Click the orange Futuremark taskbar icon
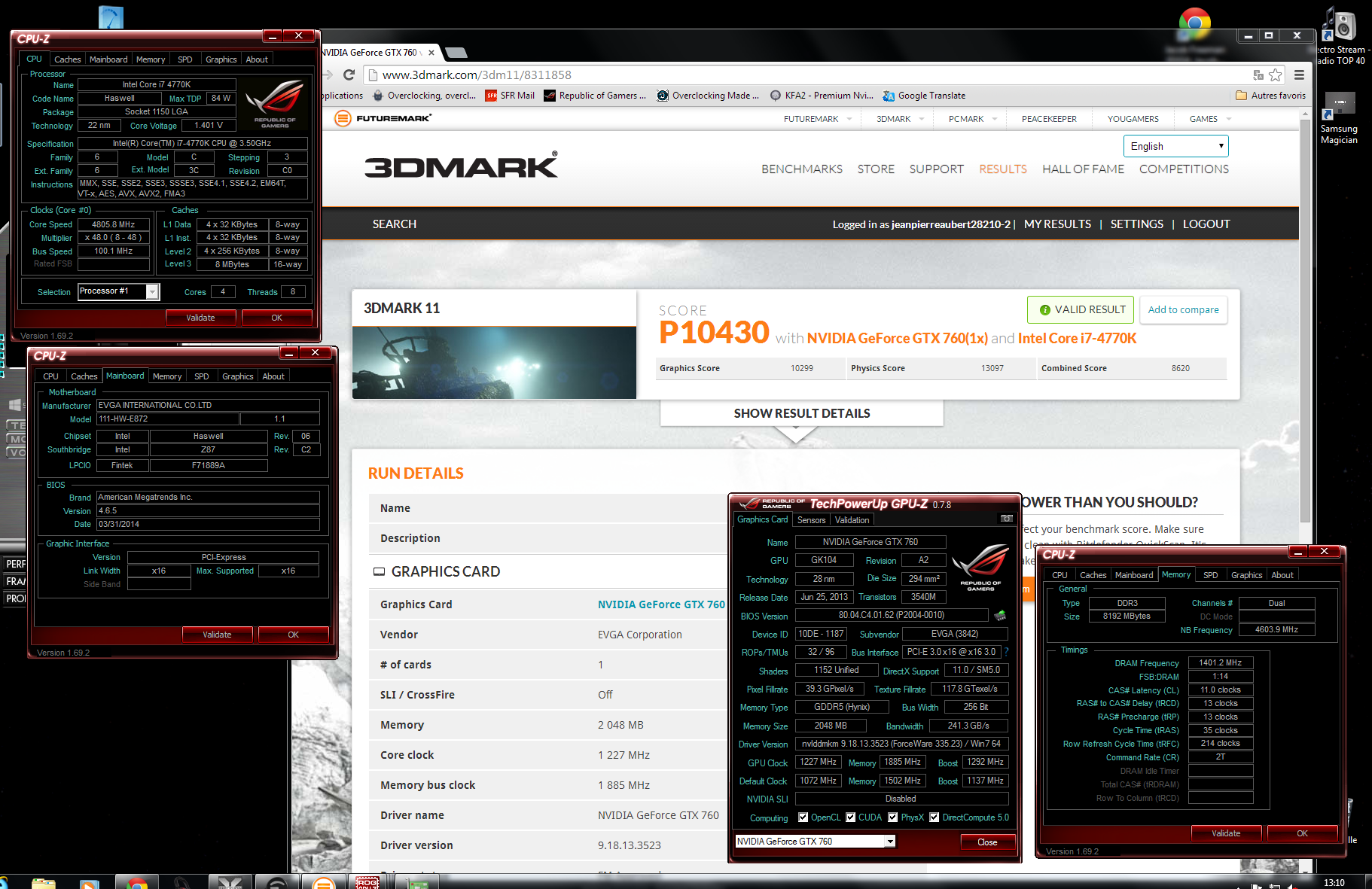1372x889 pixels. [323, 883]
